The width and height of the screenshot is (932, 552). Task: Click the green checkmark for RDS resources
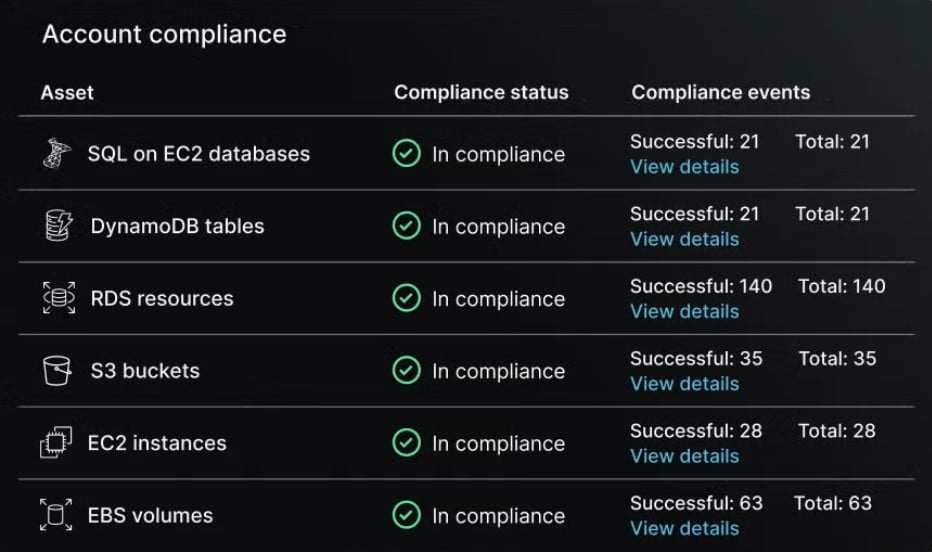(x=407, y=298)
